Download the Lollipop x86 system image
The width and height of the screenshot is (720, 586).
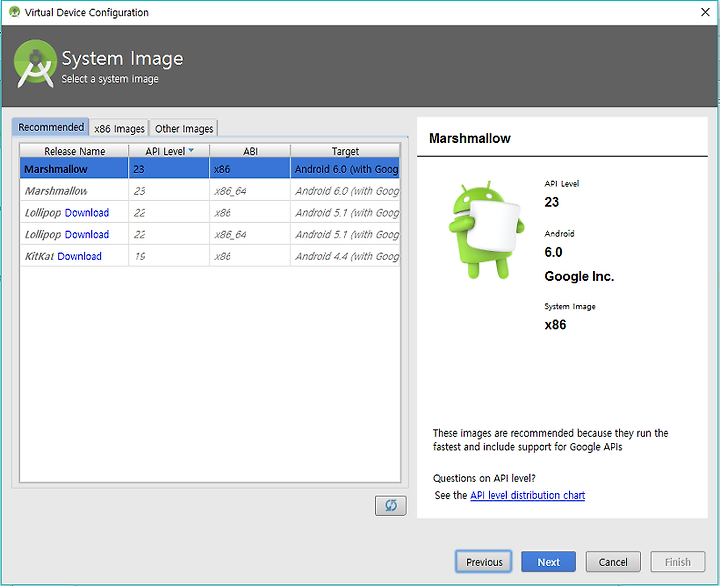(x=87, y=213)
